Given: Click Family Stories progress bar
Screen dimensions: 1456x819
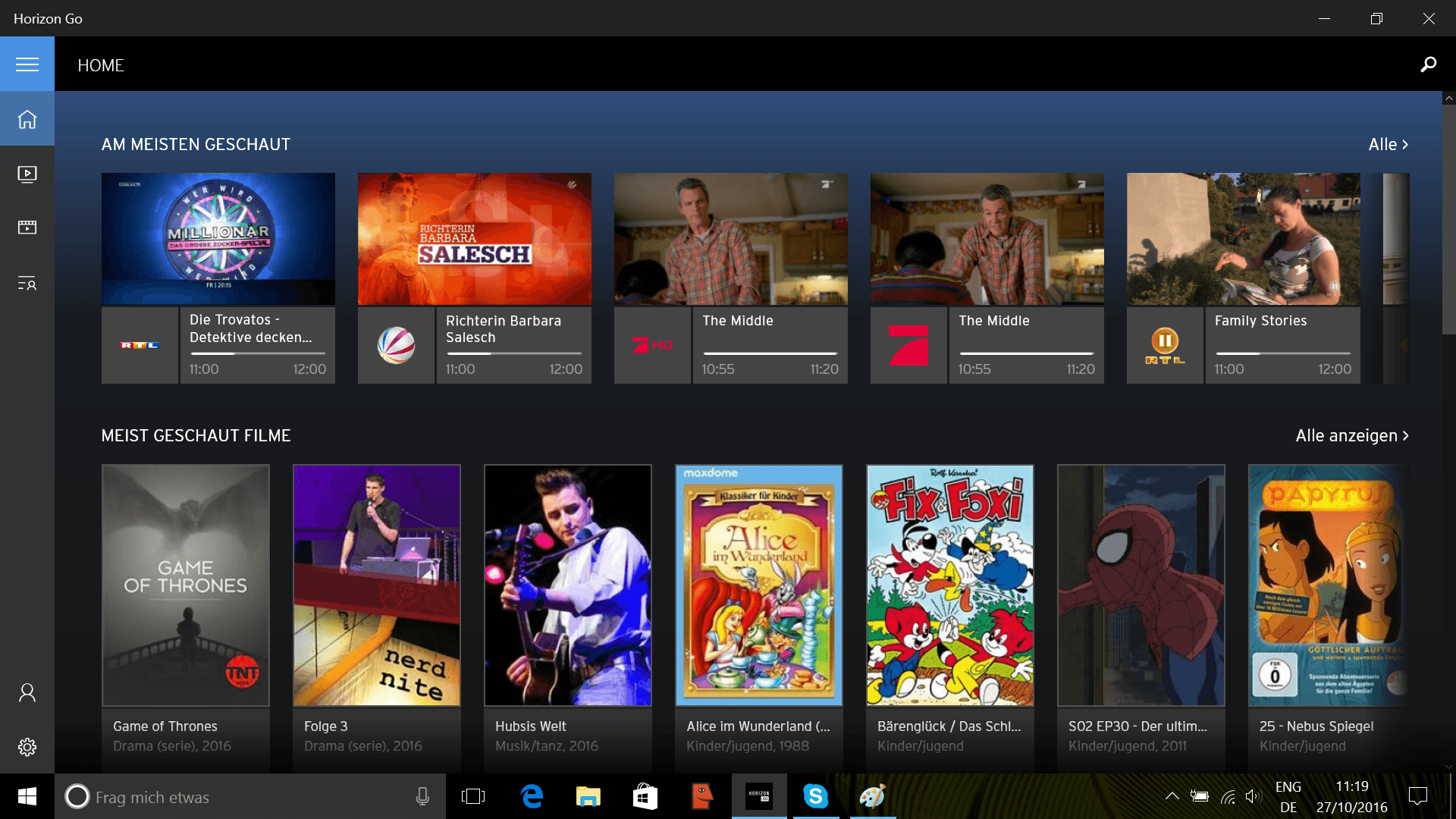Looking at the screenshot, I should point(1283,353).
